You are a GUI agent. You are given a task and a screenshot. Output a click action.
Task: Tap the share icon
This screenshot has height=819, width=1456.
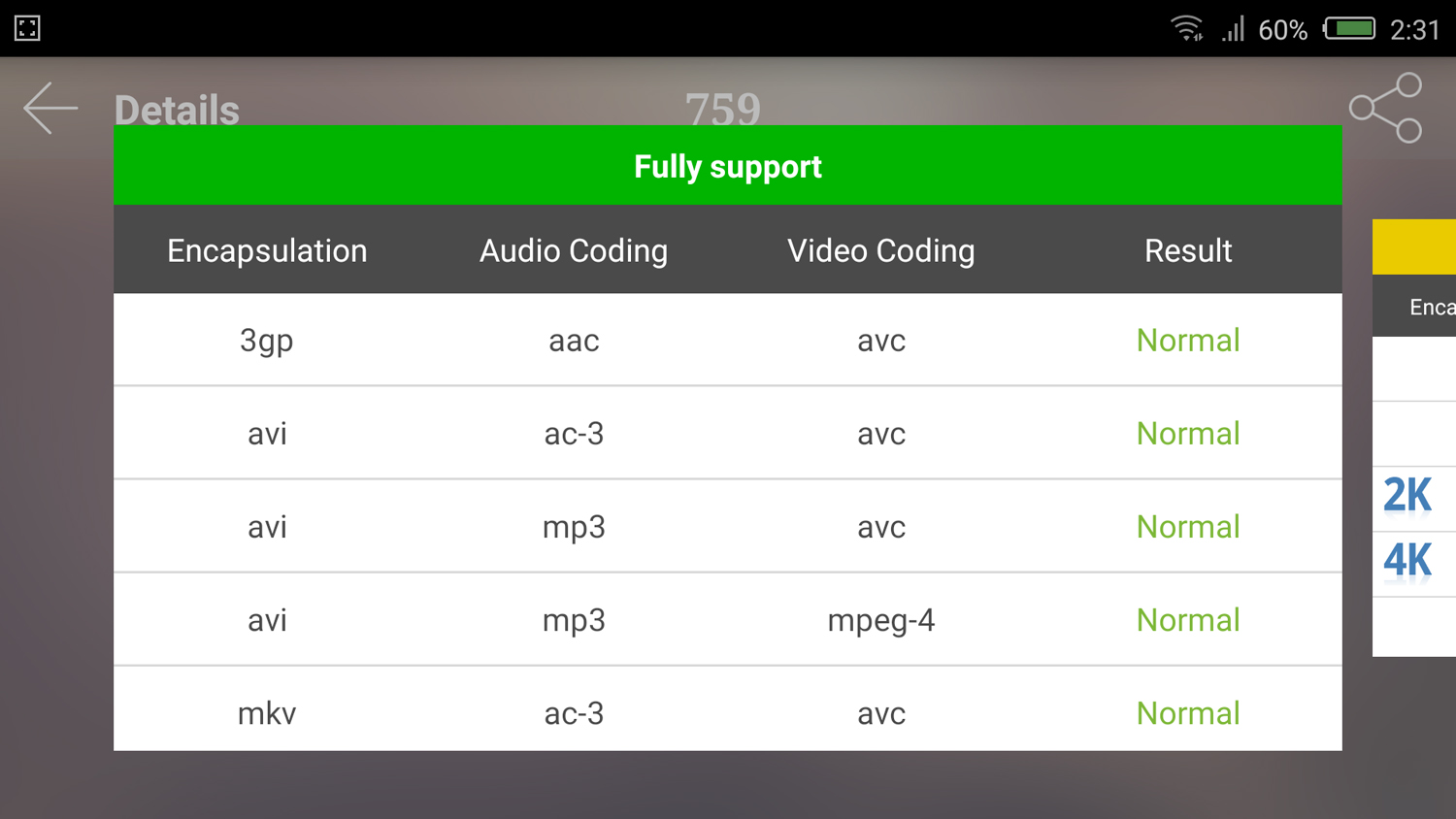click(1386, 108)
